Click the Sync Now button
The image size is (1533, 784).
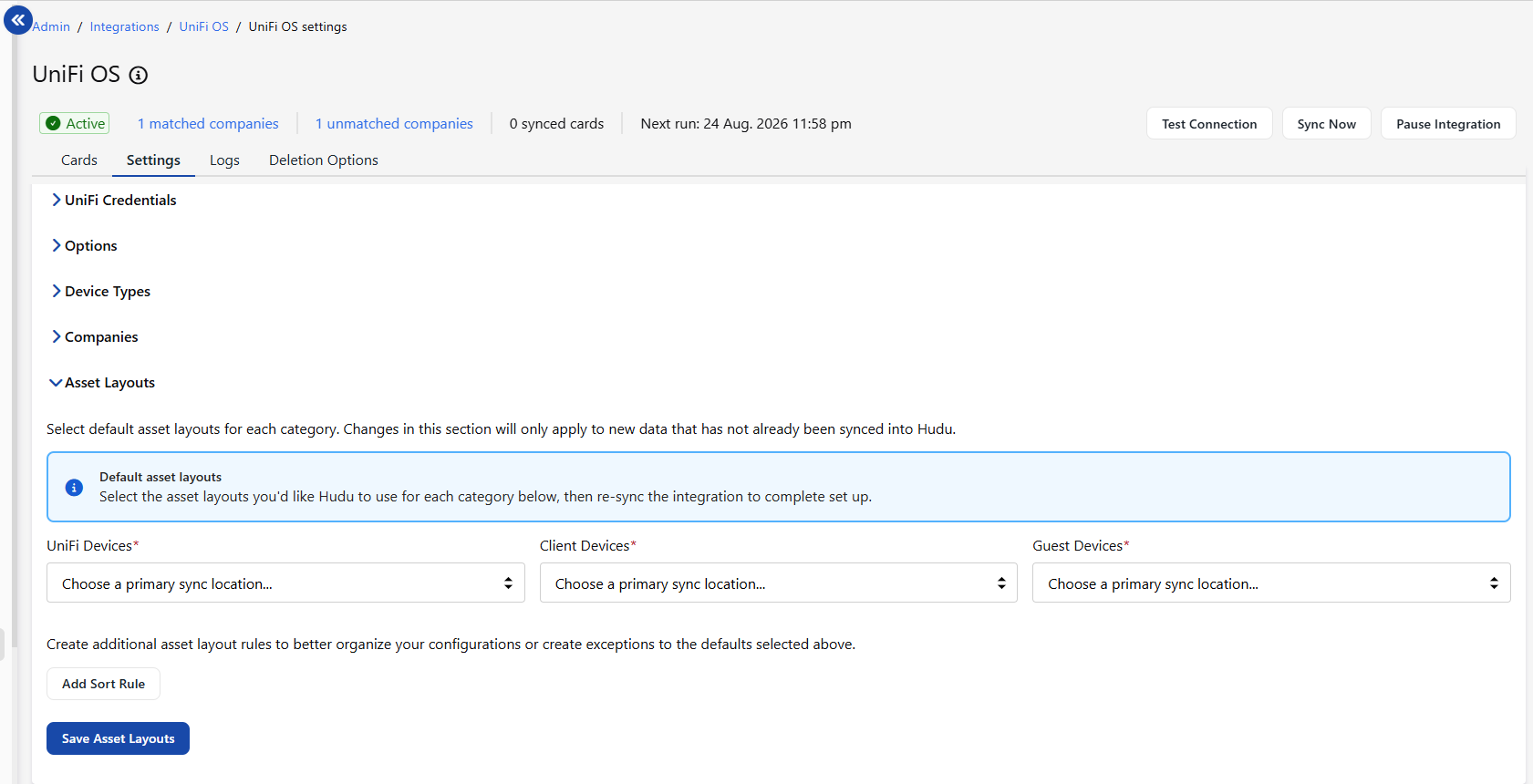pyautogui.click(x=1327, y=124)
